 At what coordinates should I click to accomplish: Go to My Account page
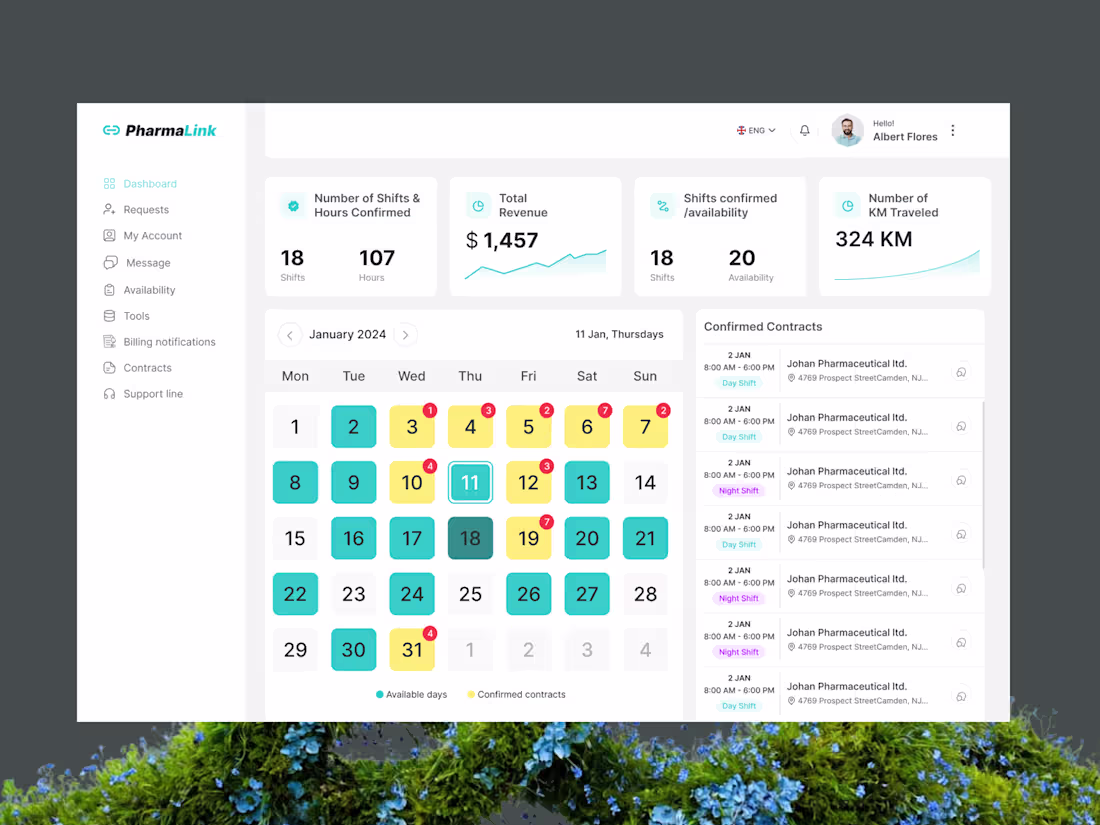[x=142, y=236]
